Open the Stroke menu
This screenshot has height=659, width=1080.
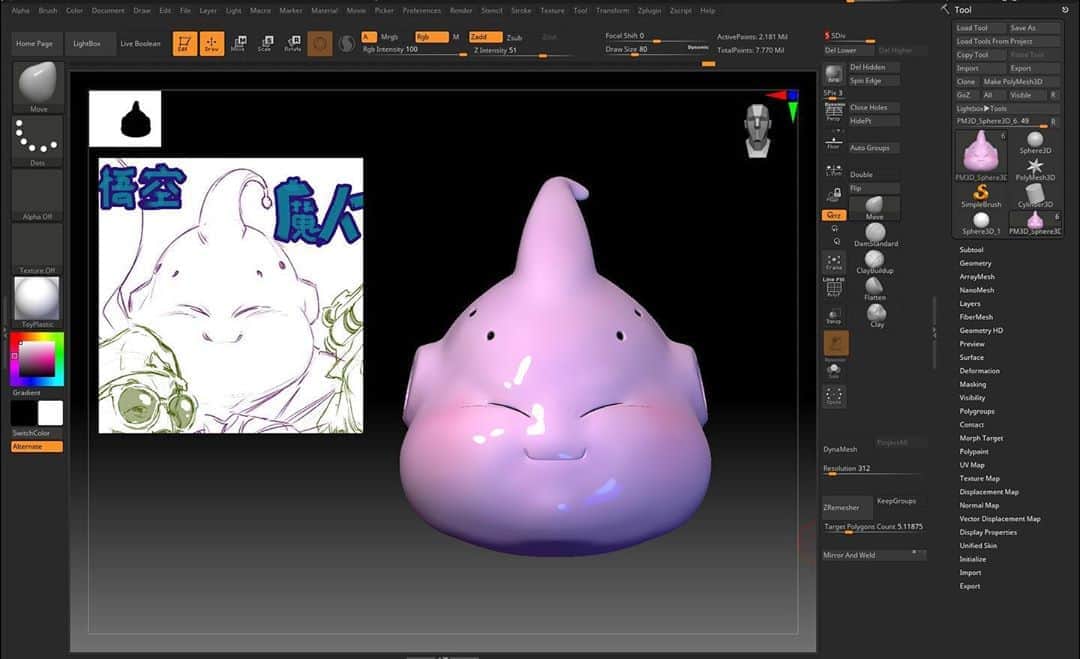click(521, 10)
